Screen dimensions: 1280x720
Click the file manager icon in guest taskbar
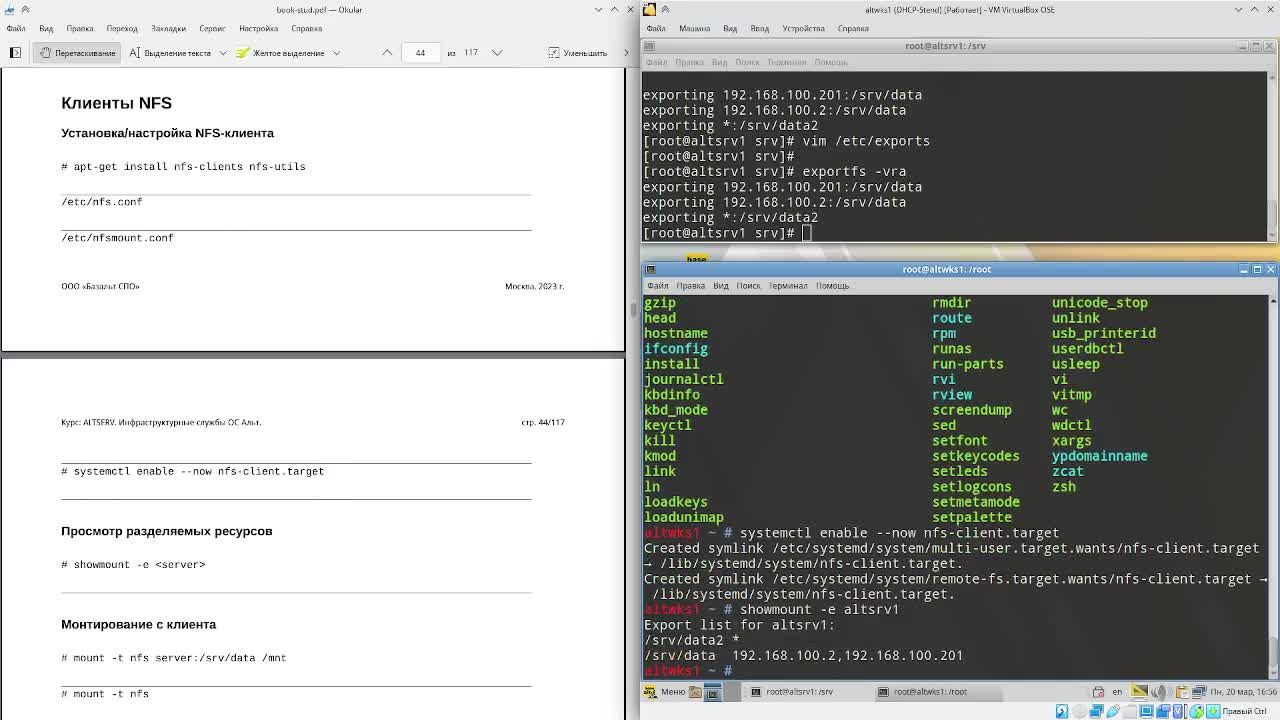click(697, 692)
